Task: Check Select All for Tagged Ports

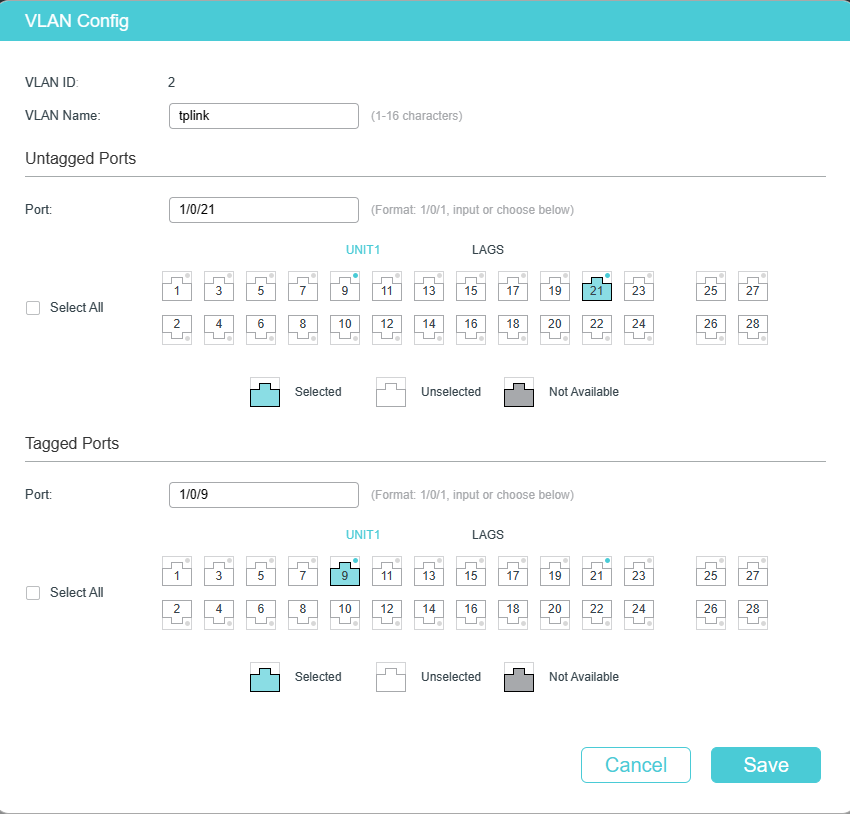Action: click(x=33, y=593)
